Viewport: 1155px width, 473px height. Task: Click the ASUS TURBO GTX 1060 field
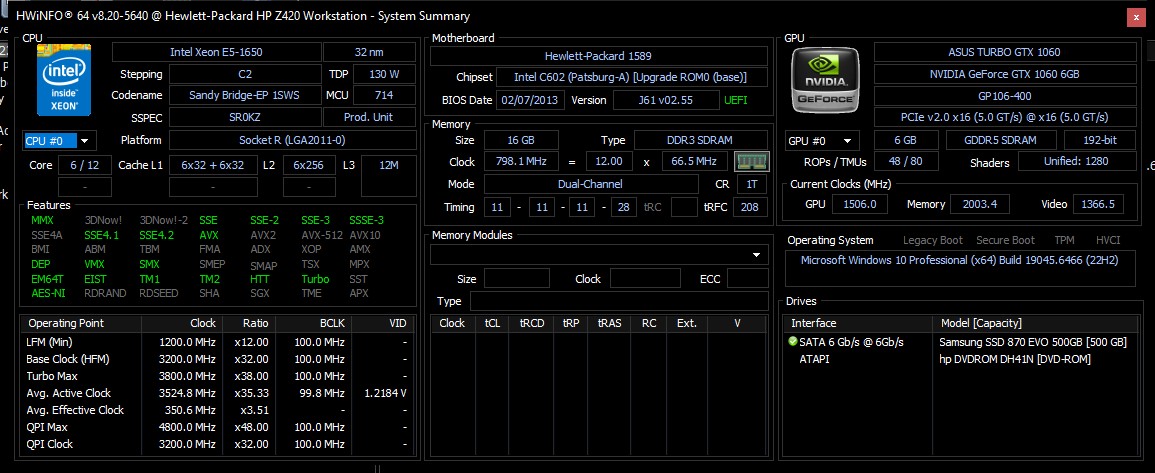[x=1005, y=52]
